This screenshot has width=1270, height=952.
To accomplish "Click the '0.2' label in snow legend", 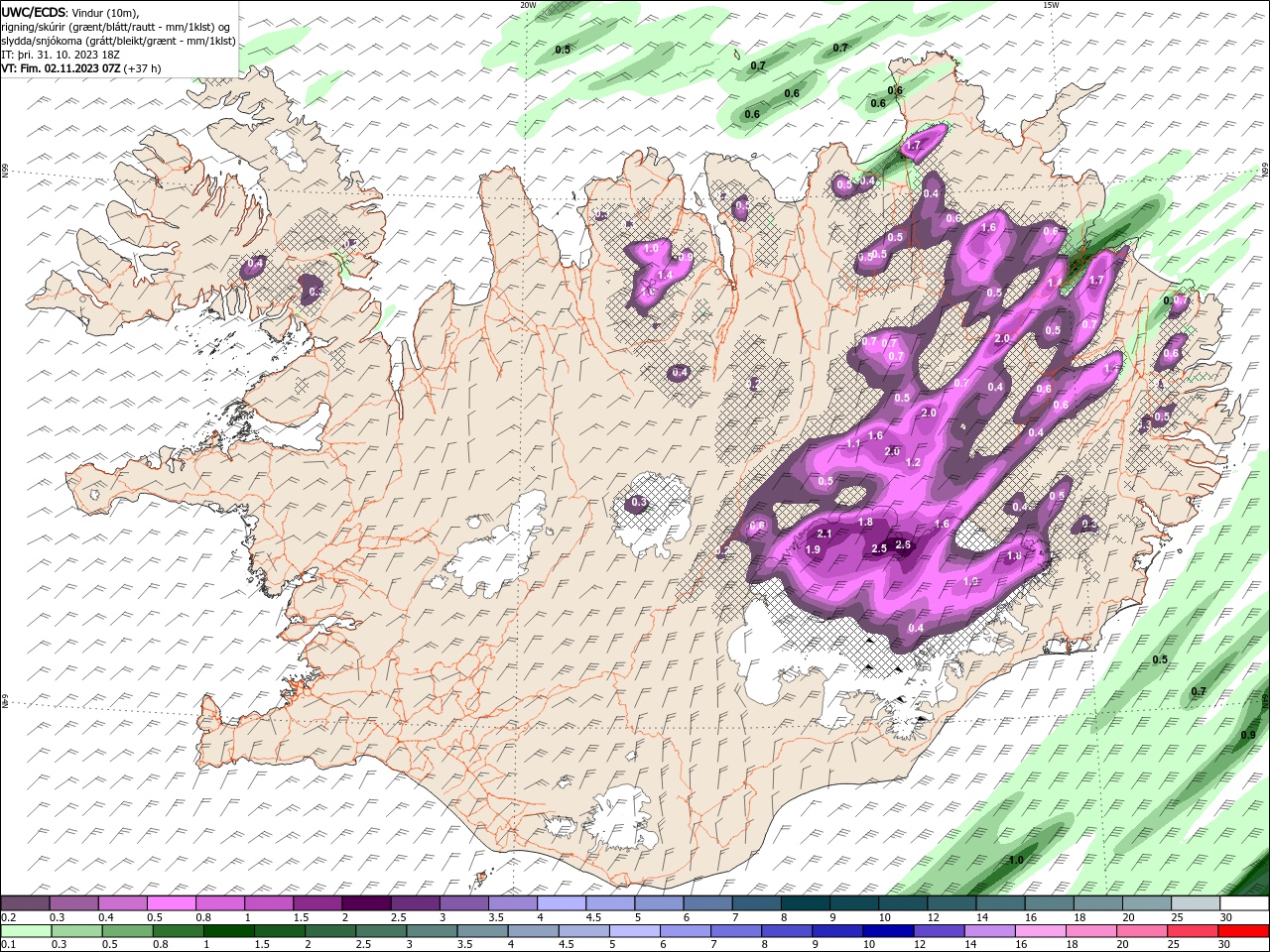I will coord(8,917).
